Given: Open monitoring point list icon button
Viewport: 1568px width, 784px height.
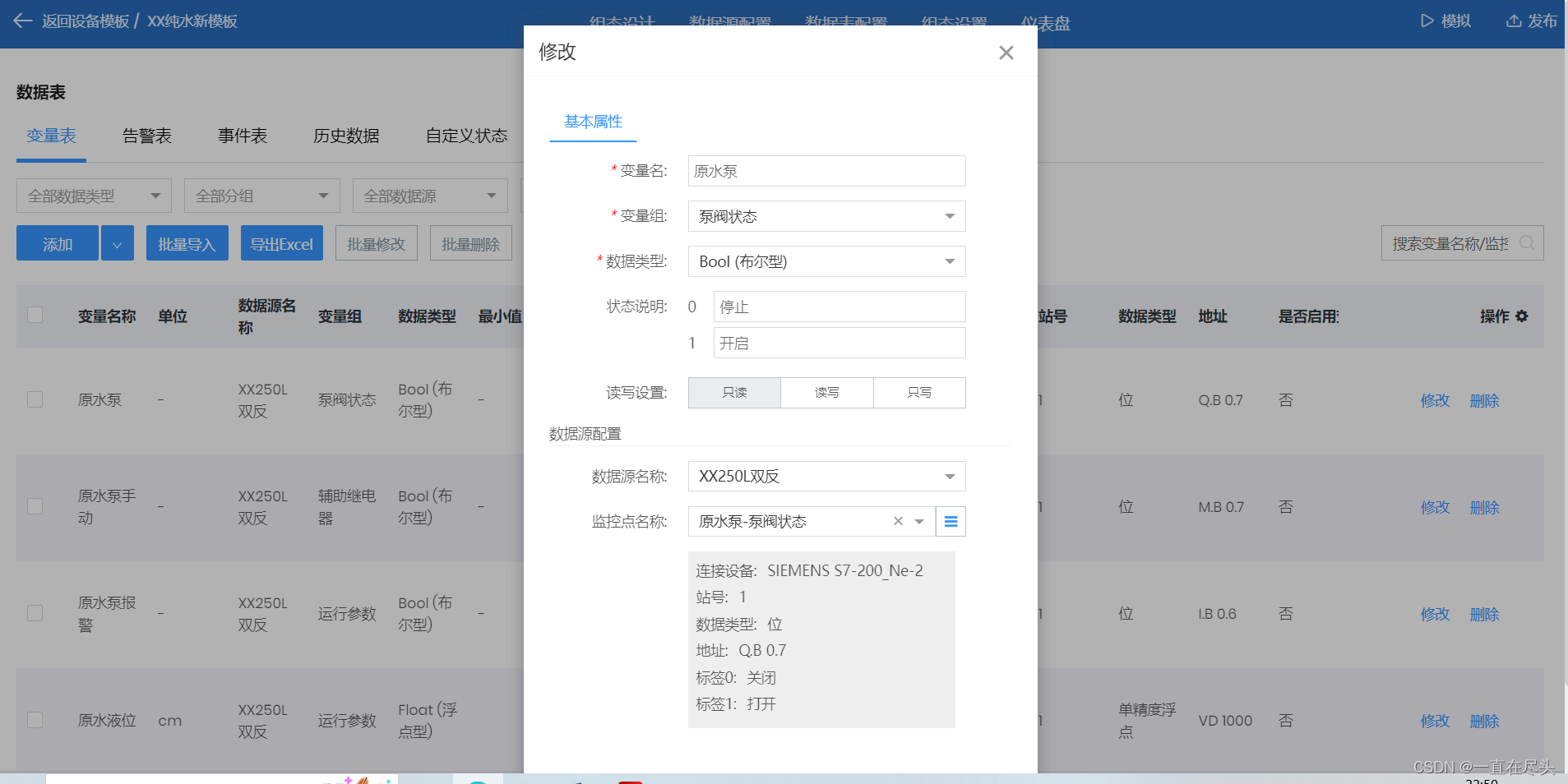Looking at the screenshot, I should pyautogui.click(x=951, y=522).
